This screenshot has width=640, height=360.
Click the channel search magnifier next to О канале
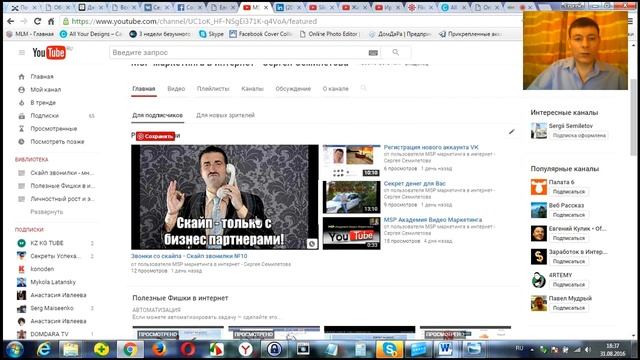click(363, 88)
